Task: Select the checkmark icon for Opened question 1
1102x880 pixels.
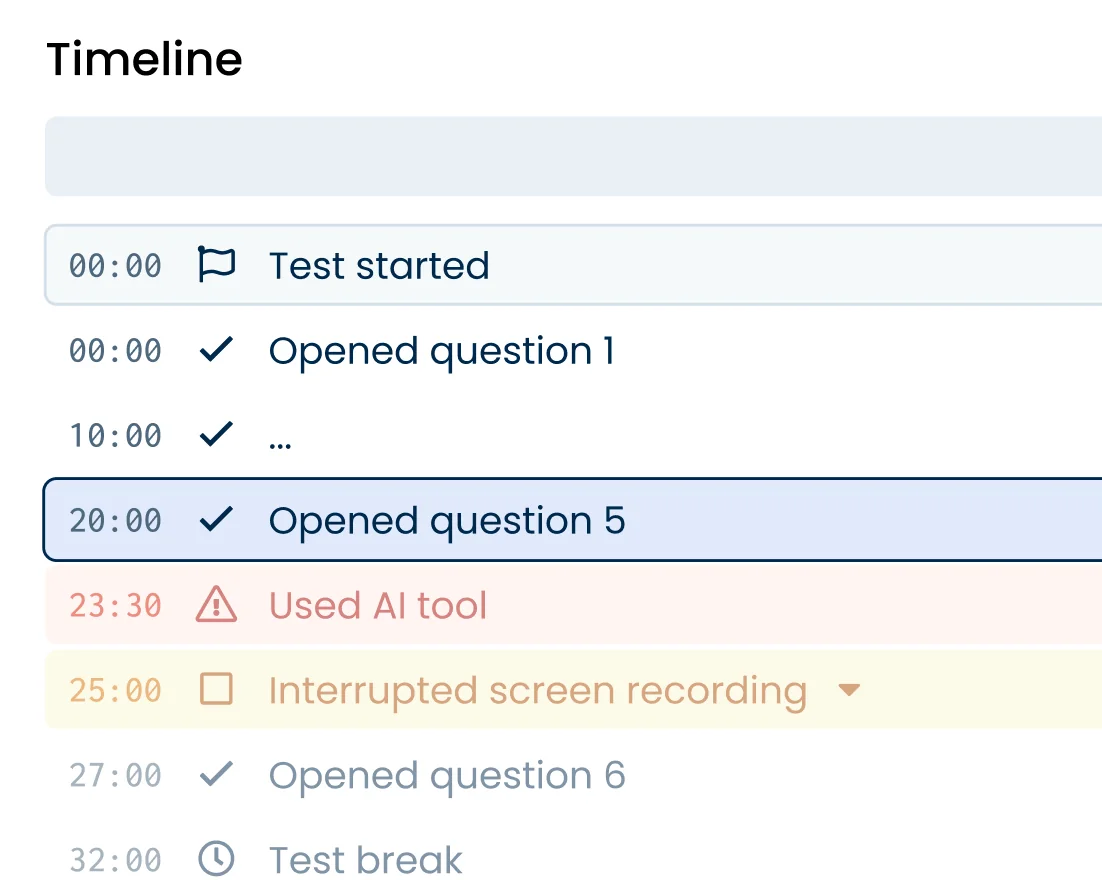Action: point(216,350)
